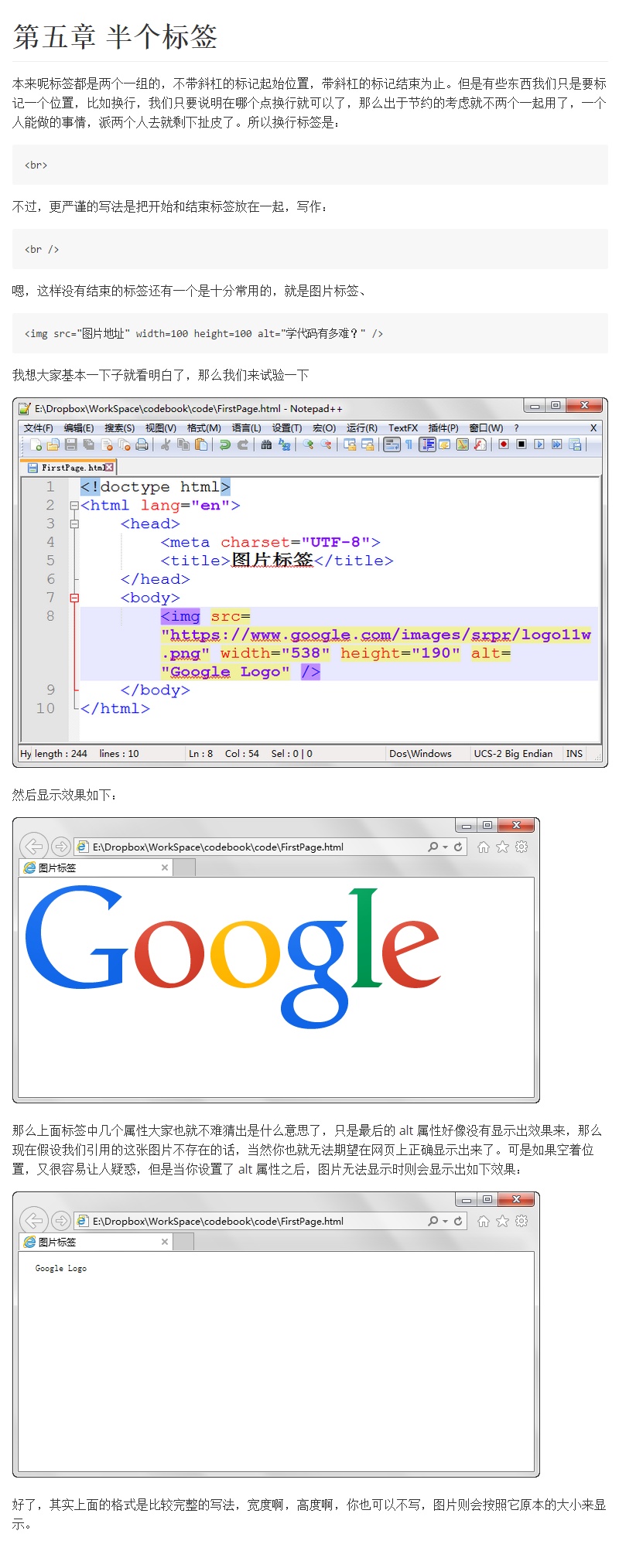
Task: Refresh the IE window showing Google Logo alt text
Action: pos(458,1222)
